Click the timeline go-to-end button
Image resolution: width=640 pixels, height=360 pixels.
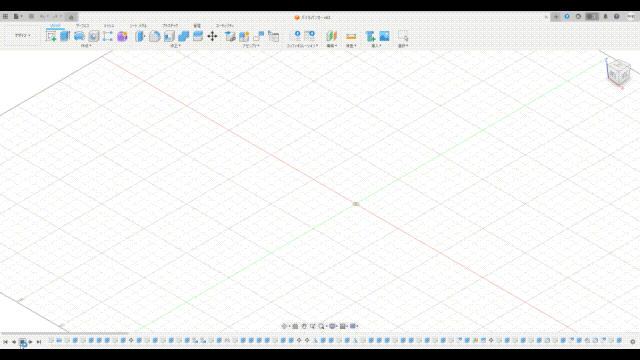tap(39, 342)
